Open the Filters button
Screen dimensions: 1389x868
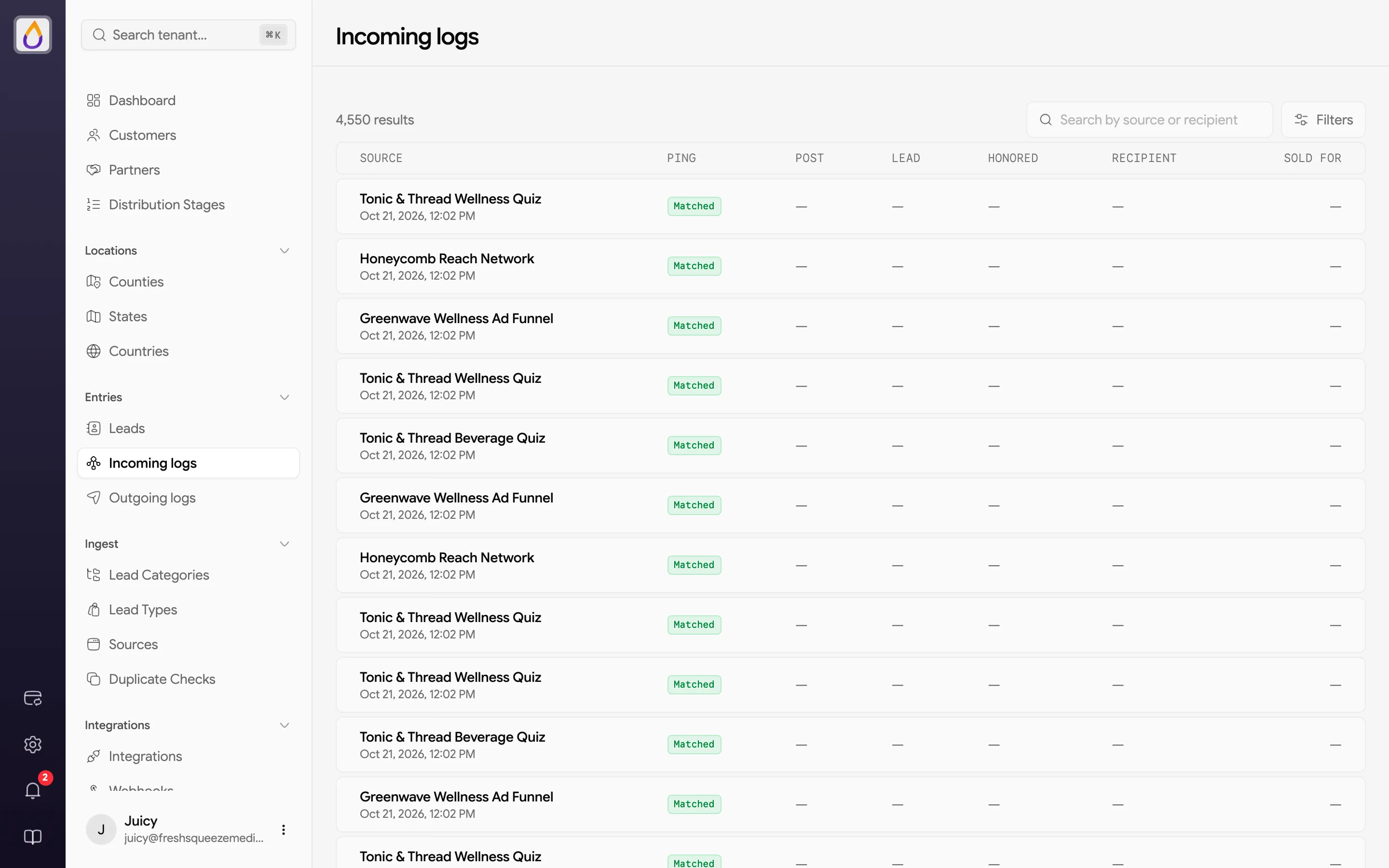pos(1323,120)
